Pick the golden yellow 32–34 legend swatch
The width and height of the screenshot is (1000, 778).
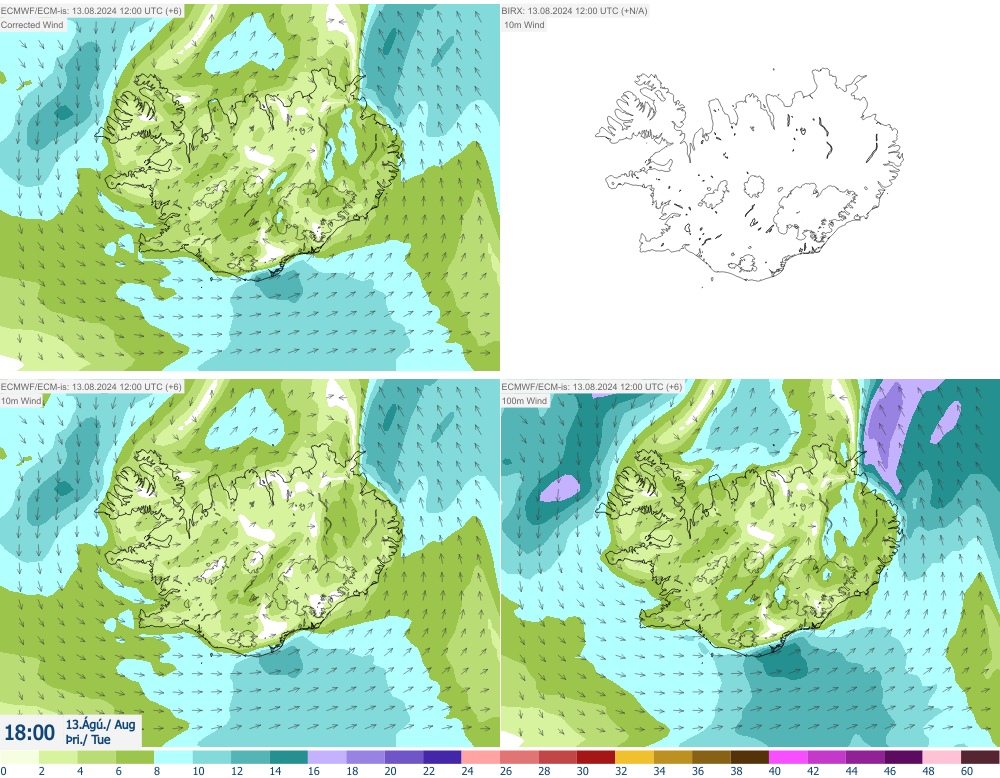pos(635,757)
